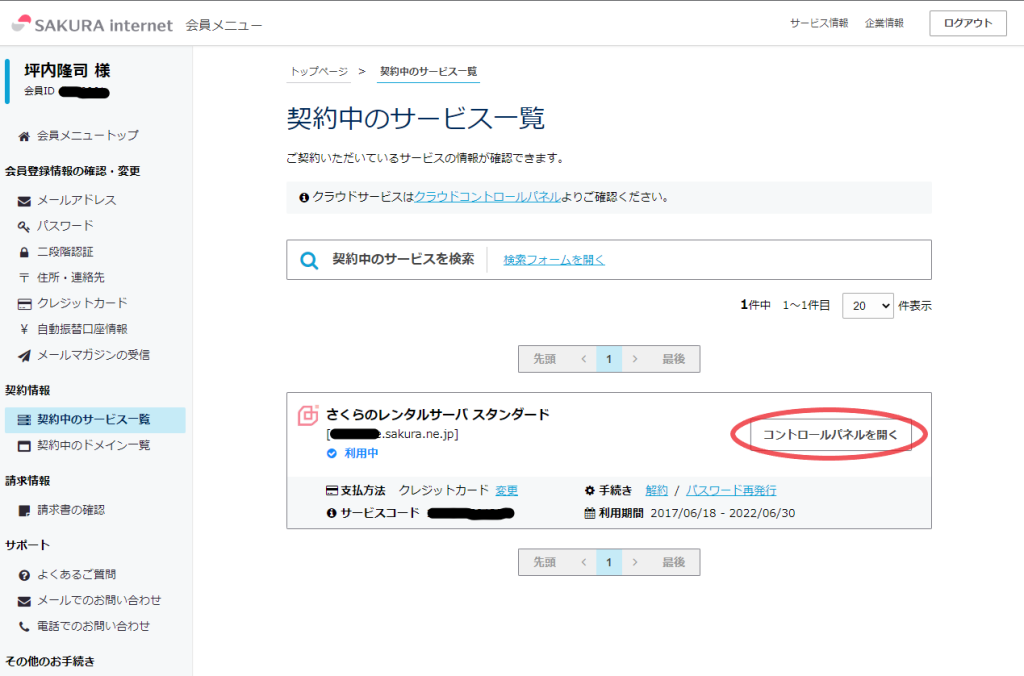Select page 1 in the upper pagination
Viewport: 1024px width, 676px height.
[x=609, y=359]
